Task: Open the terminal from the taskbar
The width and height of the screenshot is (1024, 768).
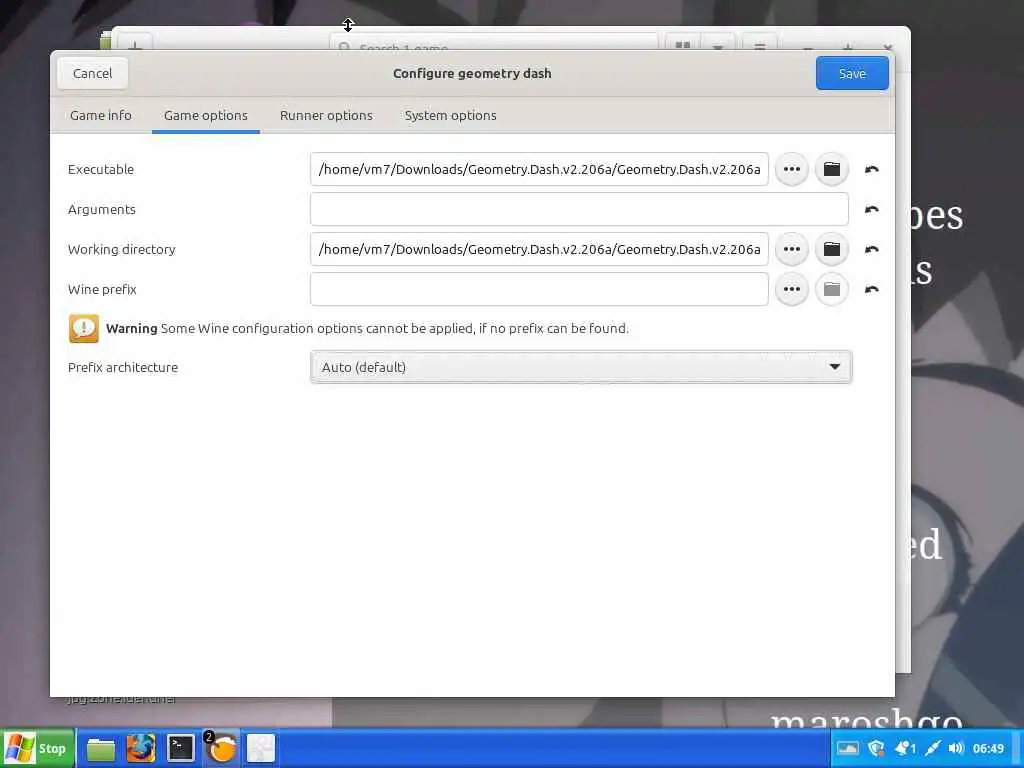Action: pyautogui.click(x=180, y=748)
